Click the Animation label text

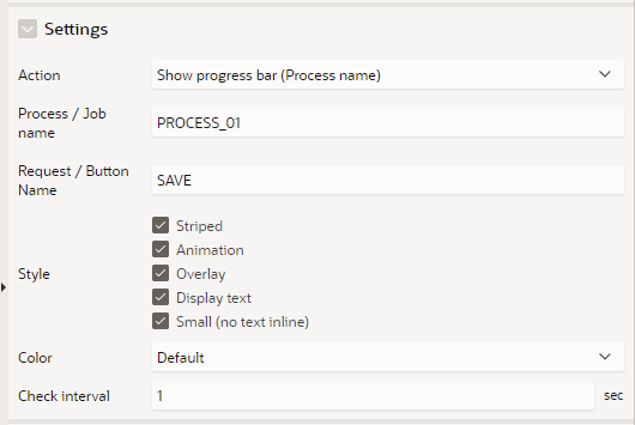click(210, 250)
